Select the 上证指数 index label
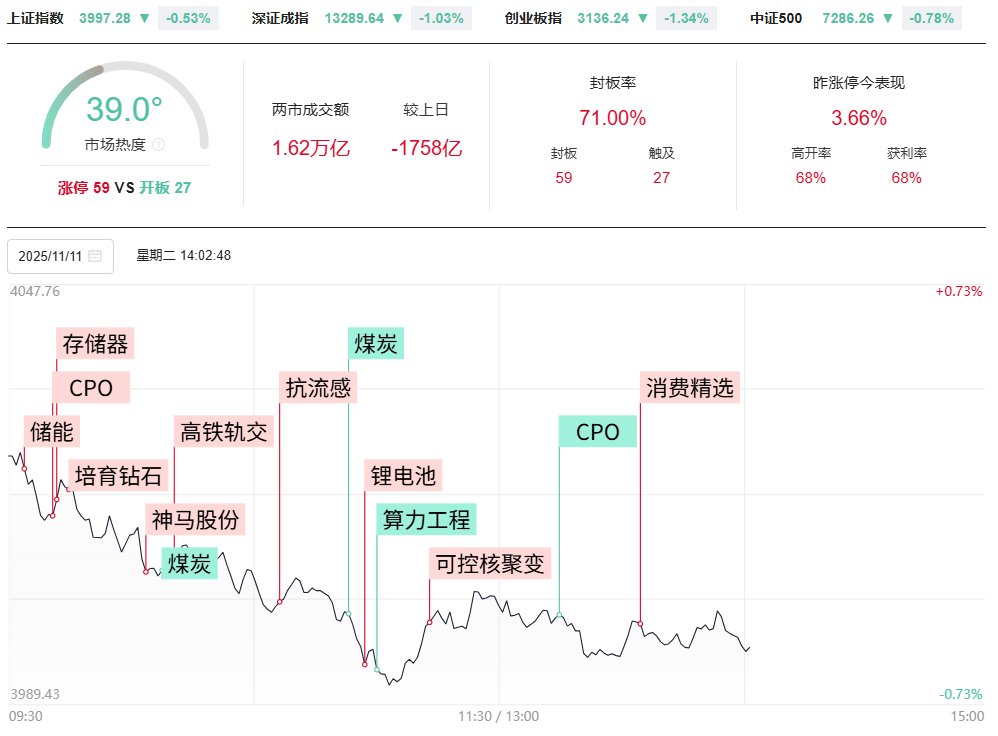The image size is (998, 736). [x=35, y=18]
